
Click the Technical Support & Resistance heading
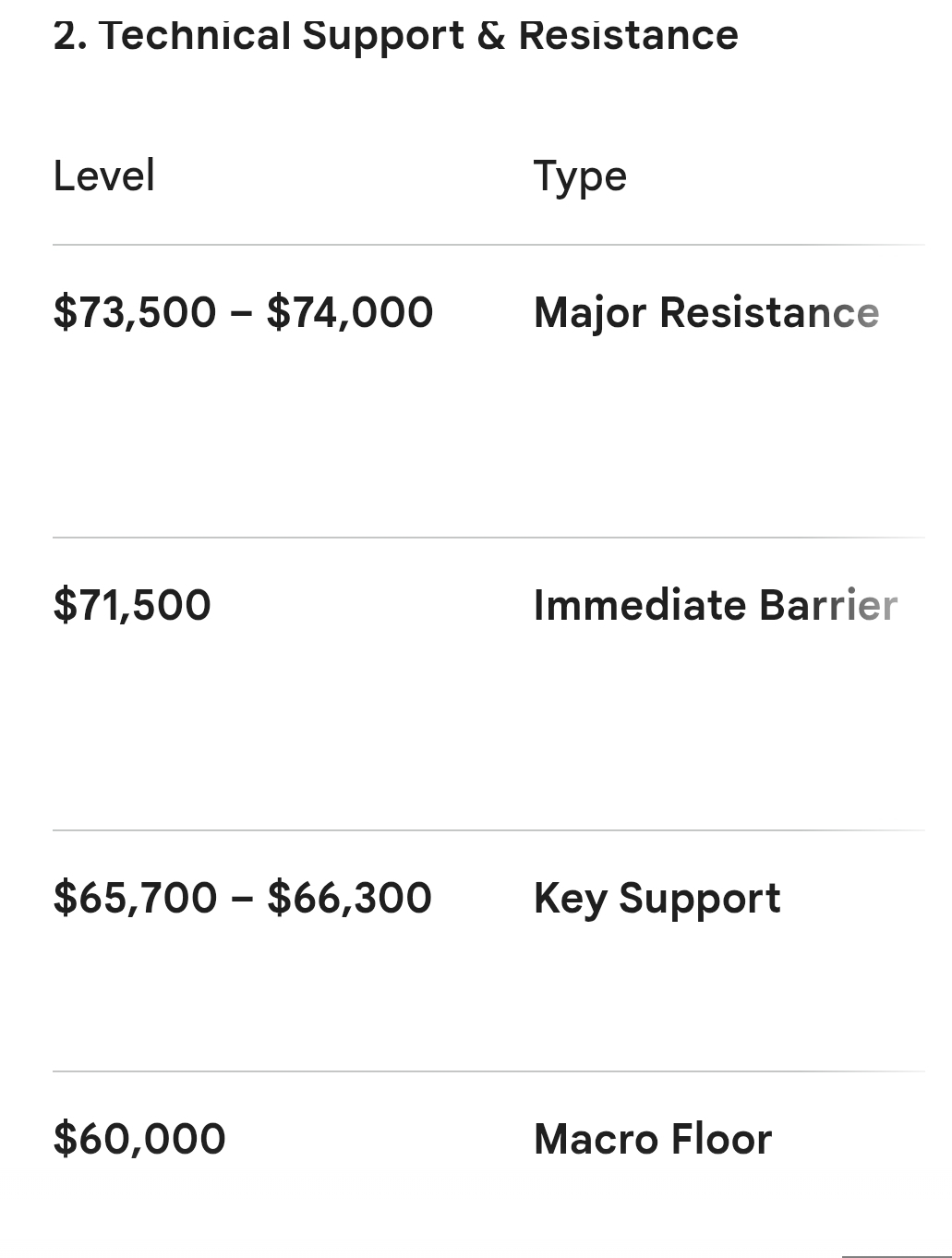tap(395, 35)
